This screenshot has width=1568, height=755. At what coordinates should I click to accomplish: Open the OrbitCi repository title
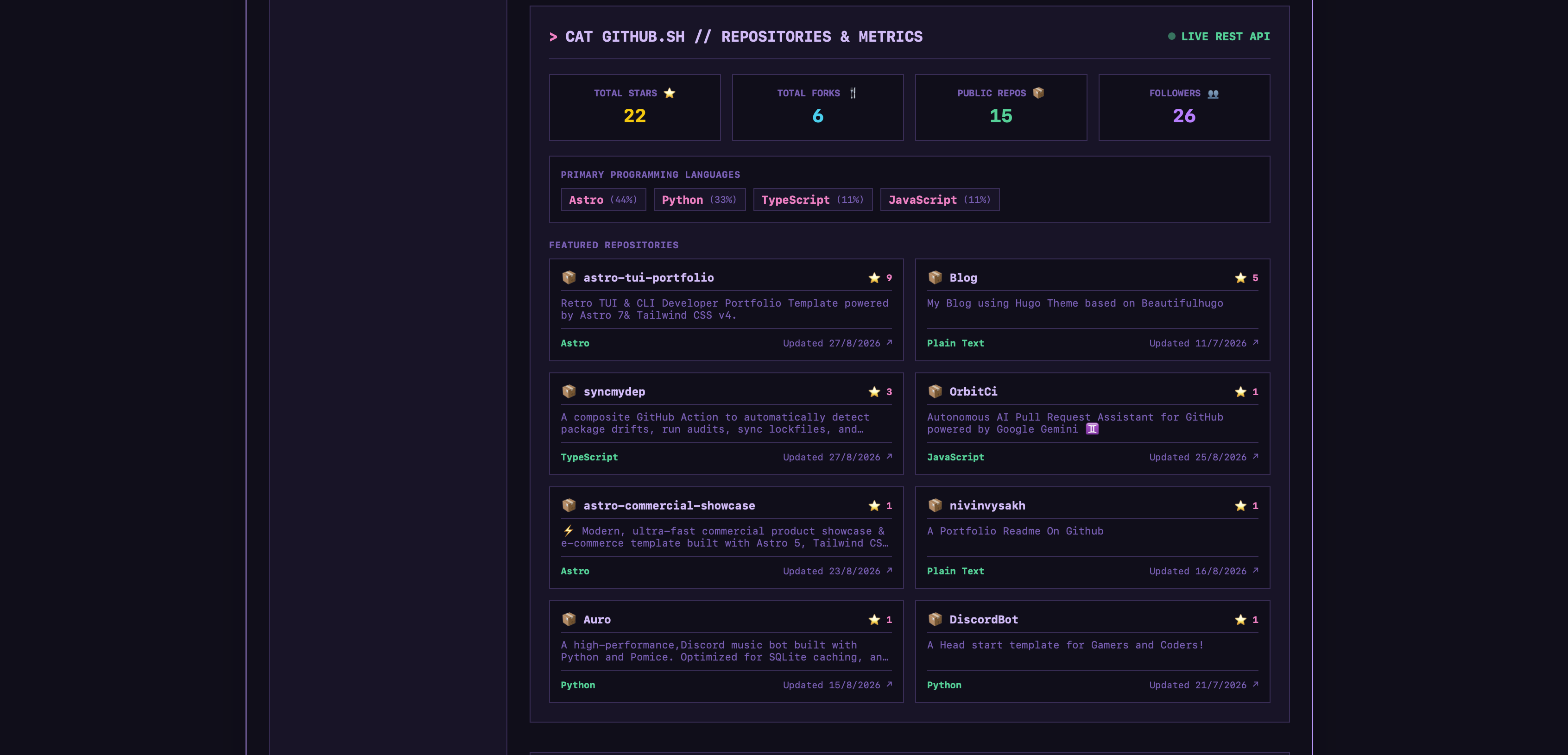click(974, 391)
